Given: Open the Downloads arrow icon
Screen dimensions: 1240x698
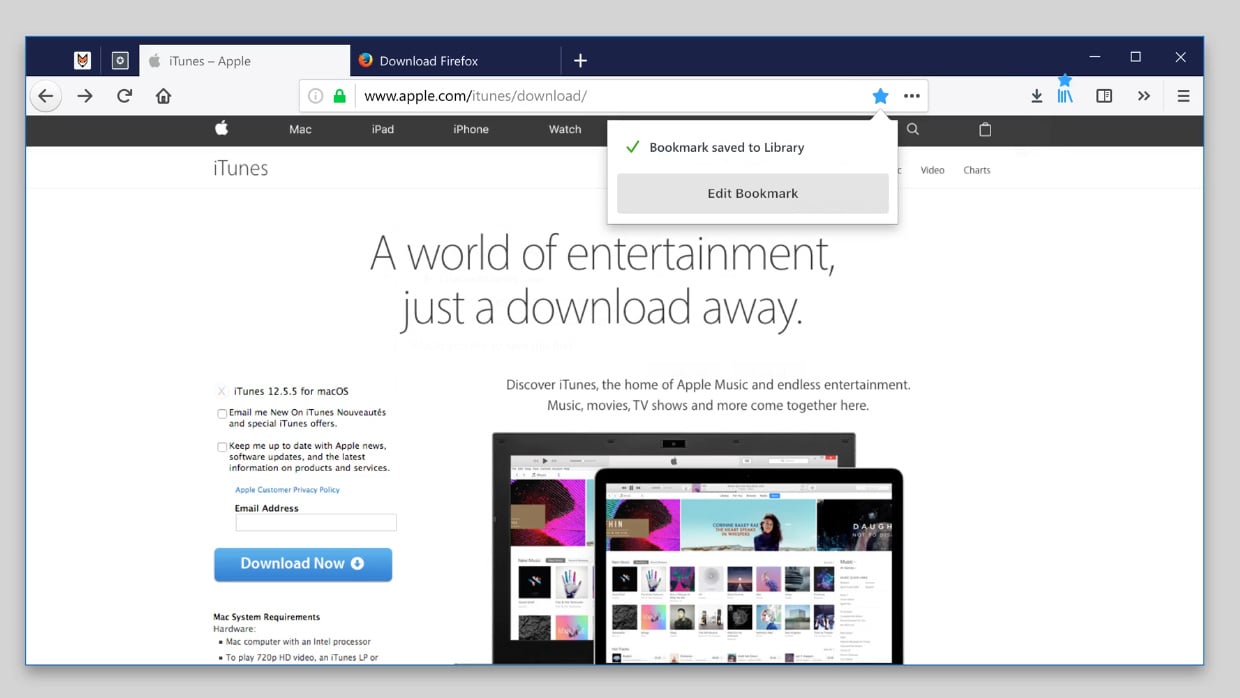Looking at the screenshot, I should click(1037, 96).
